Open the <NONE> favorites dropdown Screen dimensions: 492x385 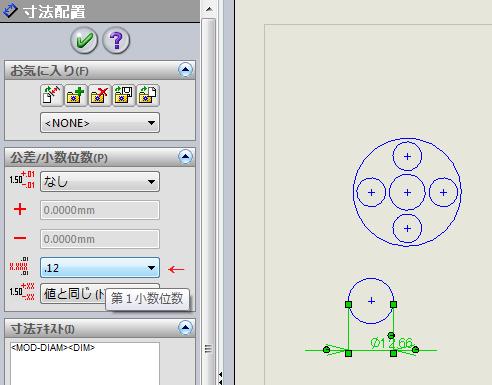[x=100, y=123]
